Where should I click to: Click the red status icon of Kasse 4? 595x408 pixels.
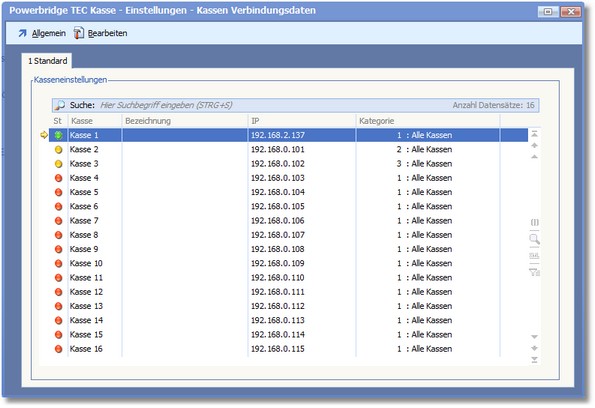coord(58,178)
